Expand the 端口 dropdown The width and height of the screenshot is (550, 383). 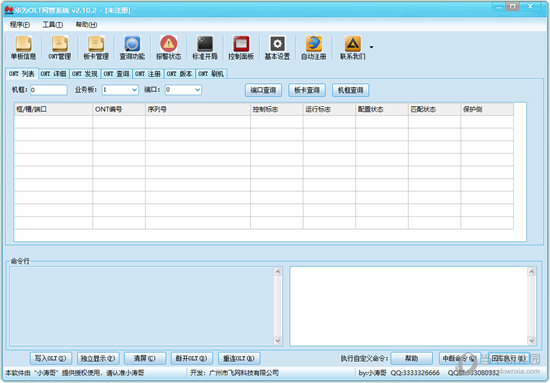point(198,90)
